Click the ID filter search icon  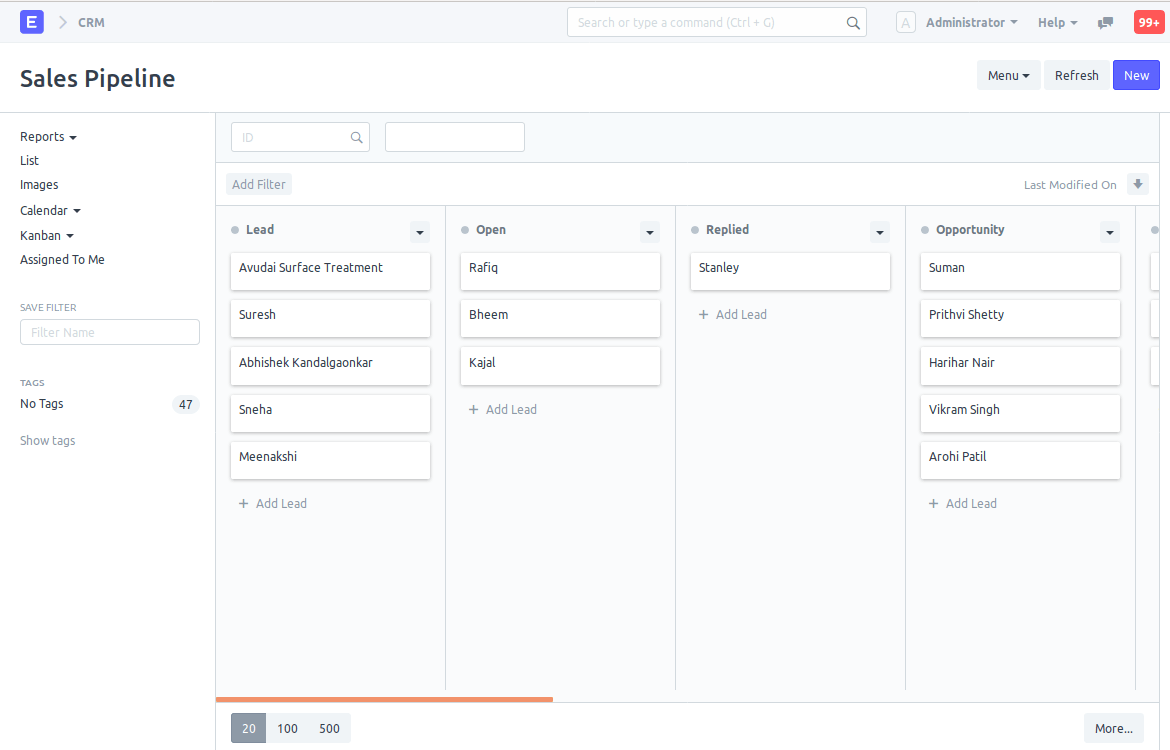(x=357, y=138)
